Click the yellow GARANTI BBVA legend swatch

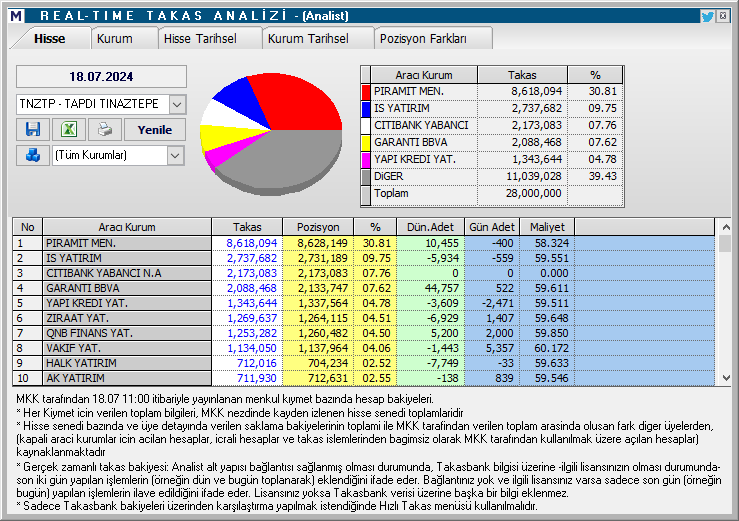(x=366, y=143)
